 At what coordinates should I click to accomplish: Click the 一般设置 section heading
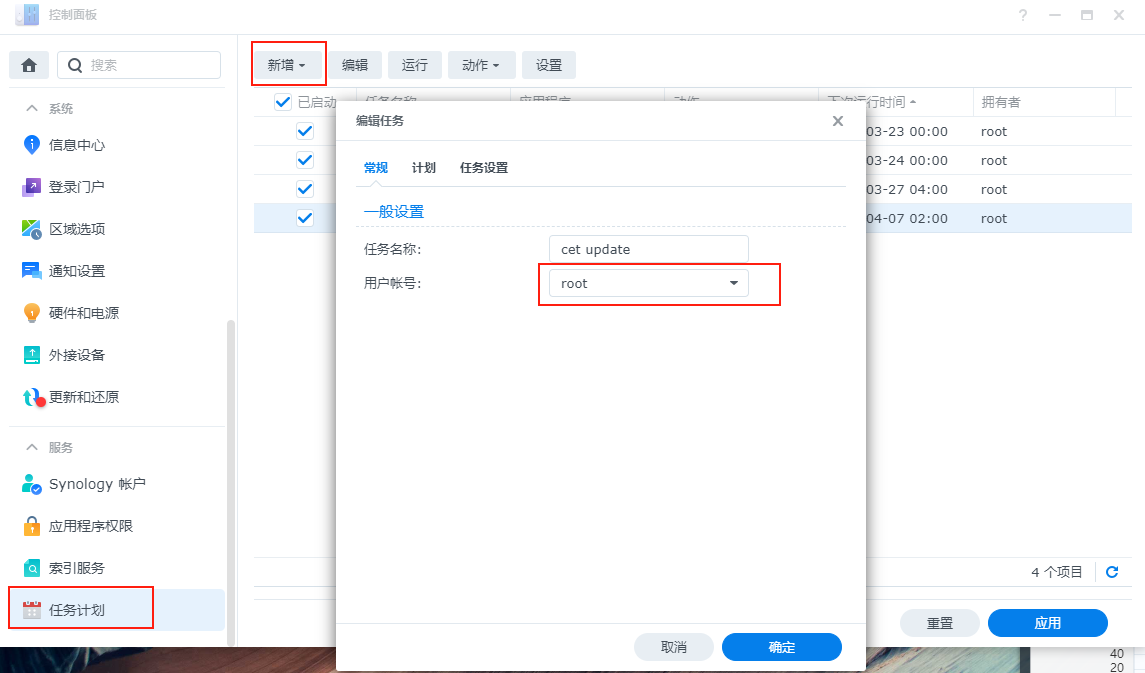[x=394, y=212]
